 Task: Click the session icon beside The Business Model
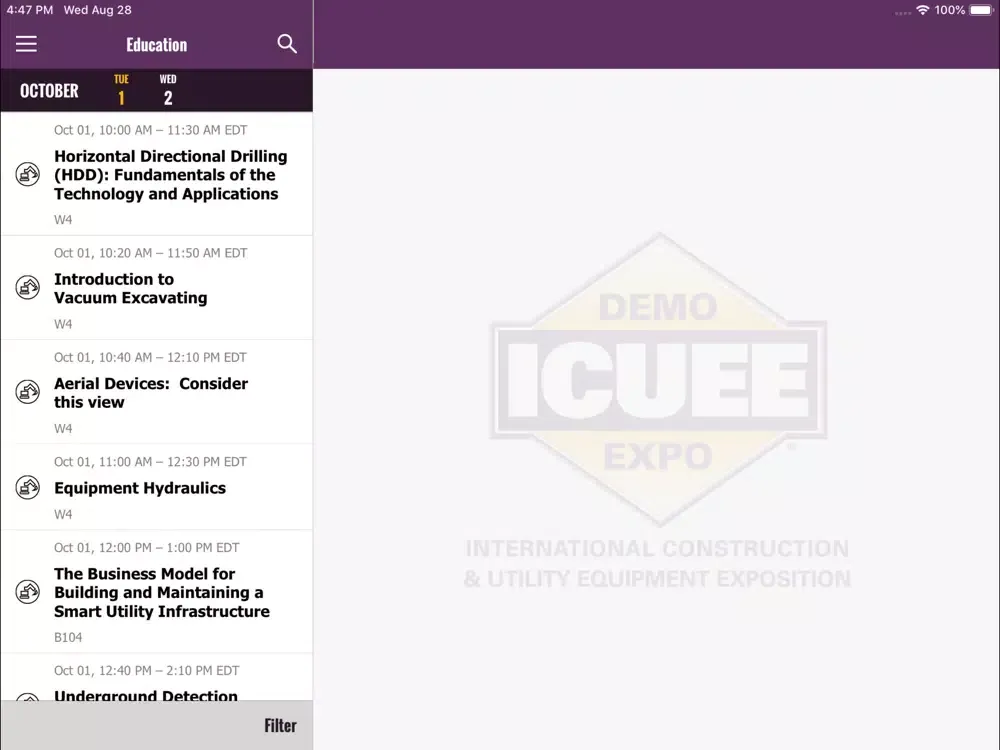pos(27,591)
